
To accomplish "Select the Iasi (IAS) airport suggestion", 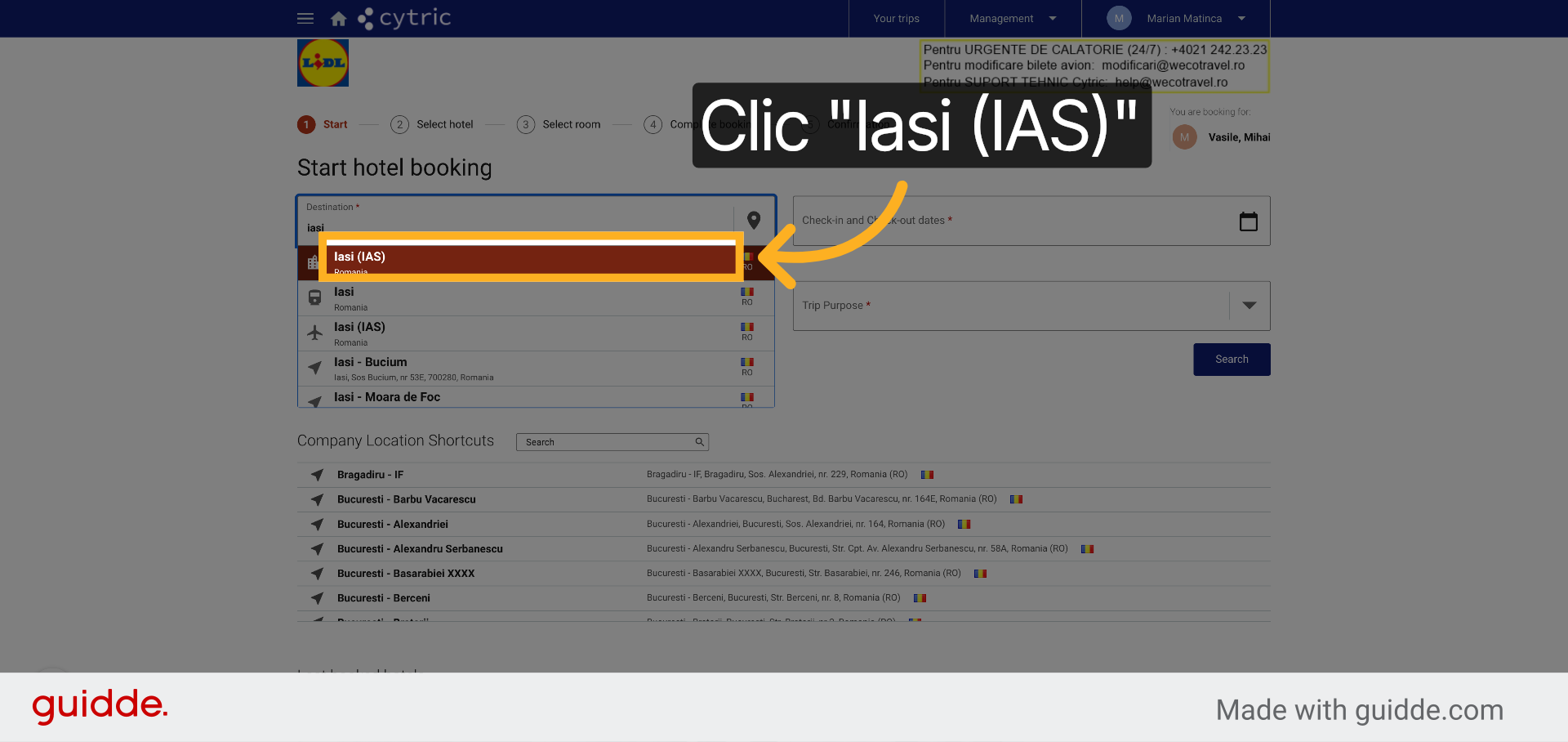I will 536,333.
